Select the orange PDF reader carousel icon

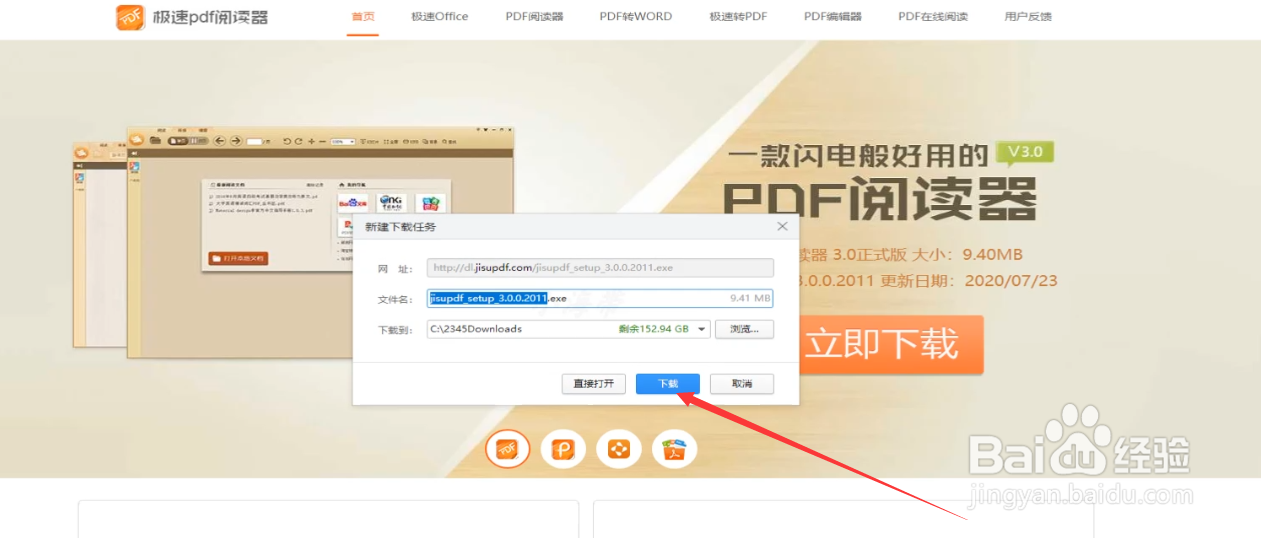pos(508,450)
